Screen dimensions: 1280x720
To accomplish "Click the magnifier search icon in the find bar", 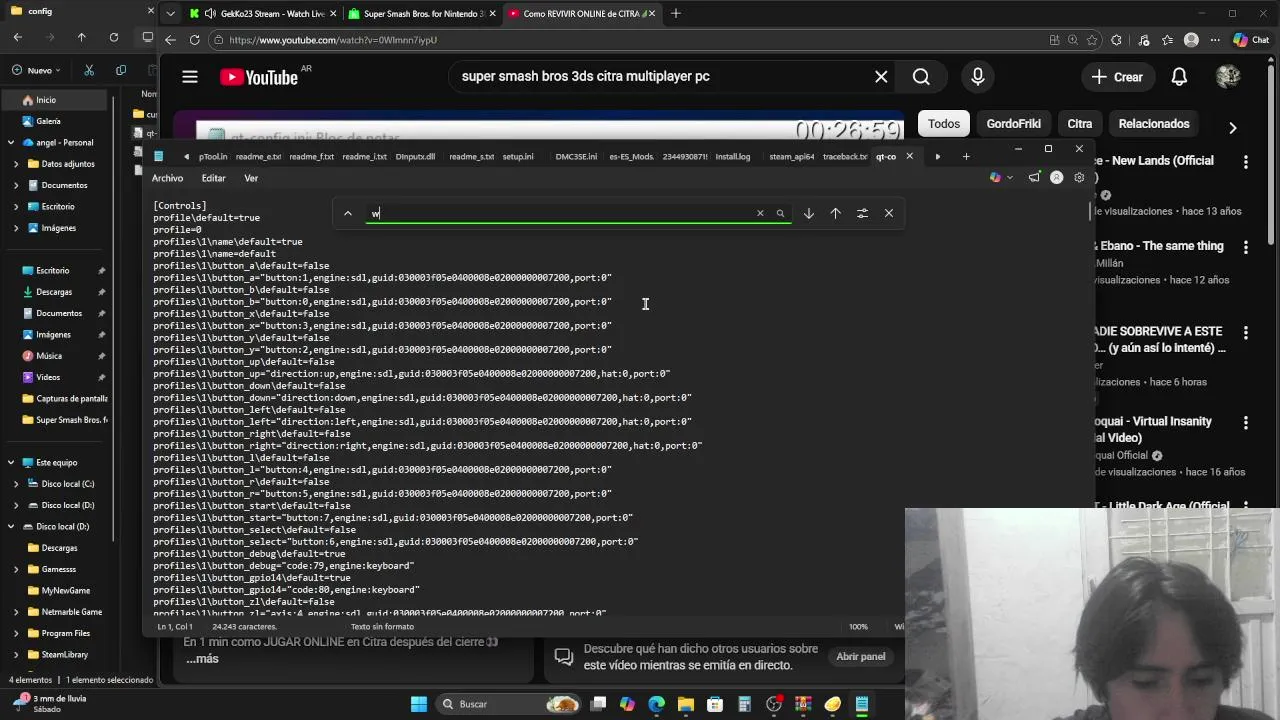I will (x=781, y=213).
